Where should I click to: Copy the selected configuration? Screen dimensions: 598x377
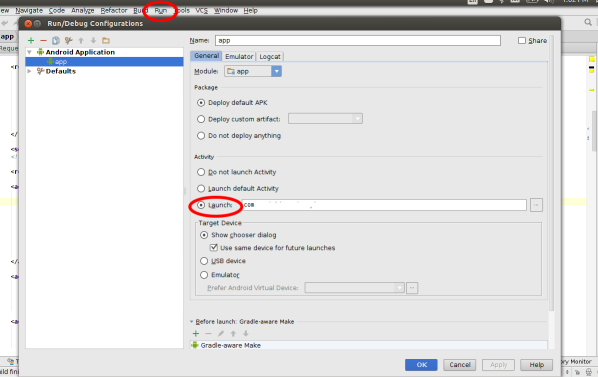click(x=56, y=40)
